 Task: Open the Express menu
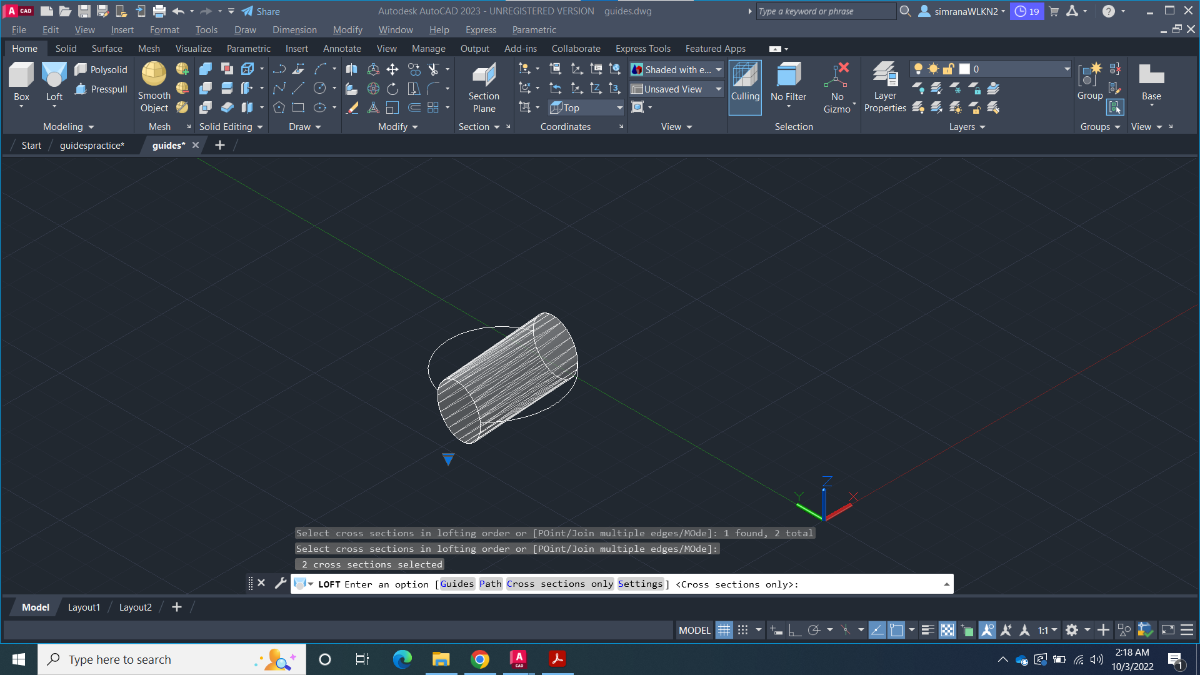[x=481, y=30]
